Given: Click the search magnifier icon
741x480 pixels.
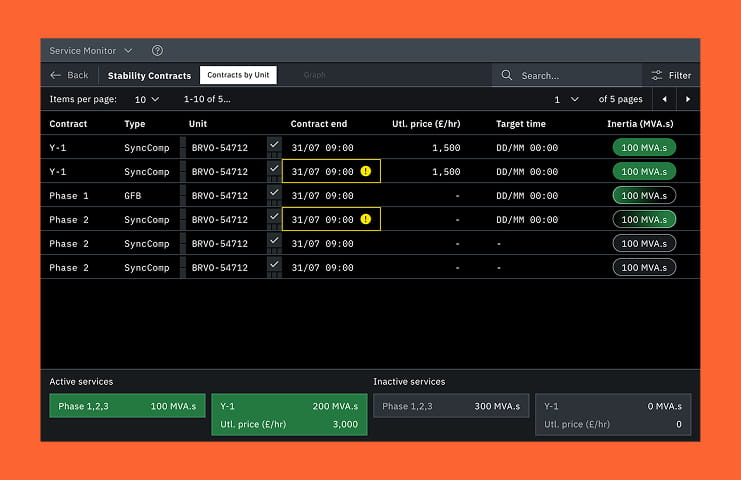Looking at the screenshot, I should pos(507,75).
